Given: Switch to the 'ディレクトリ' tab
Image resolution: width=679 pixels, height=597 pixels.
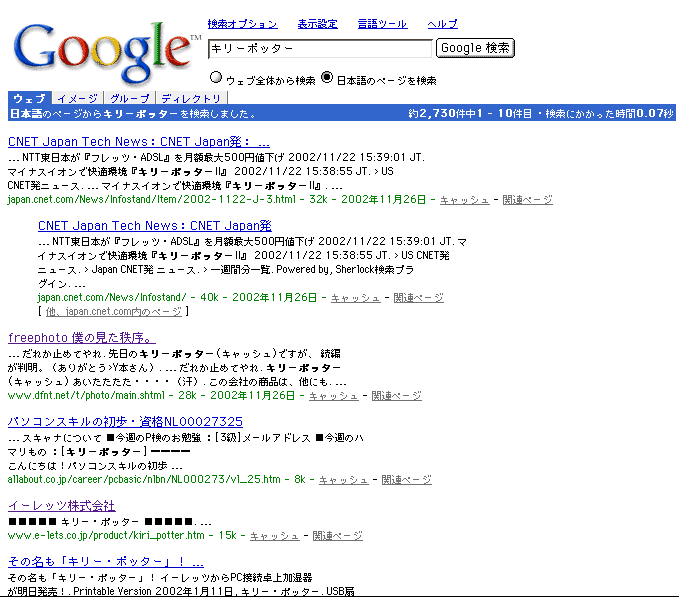Looking at the screenshot, I should coord(191,98).
